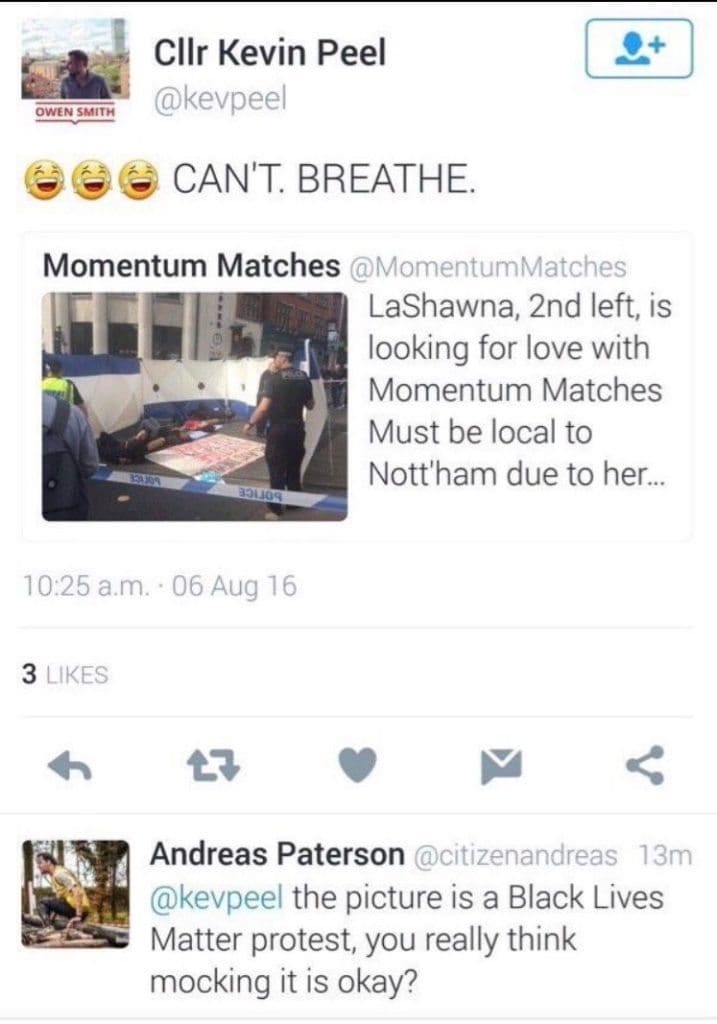Image resolution: width=717 pixels, height=1024 pixels.
Task: Open the Cllr Kevin Peel display name
Action: pos(270,53)
